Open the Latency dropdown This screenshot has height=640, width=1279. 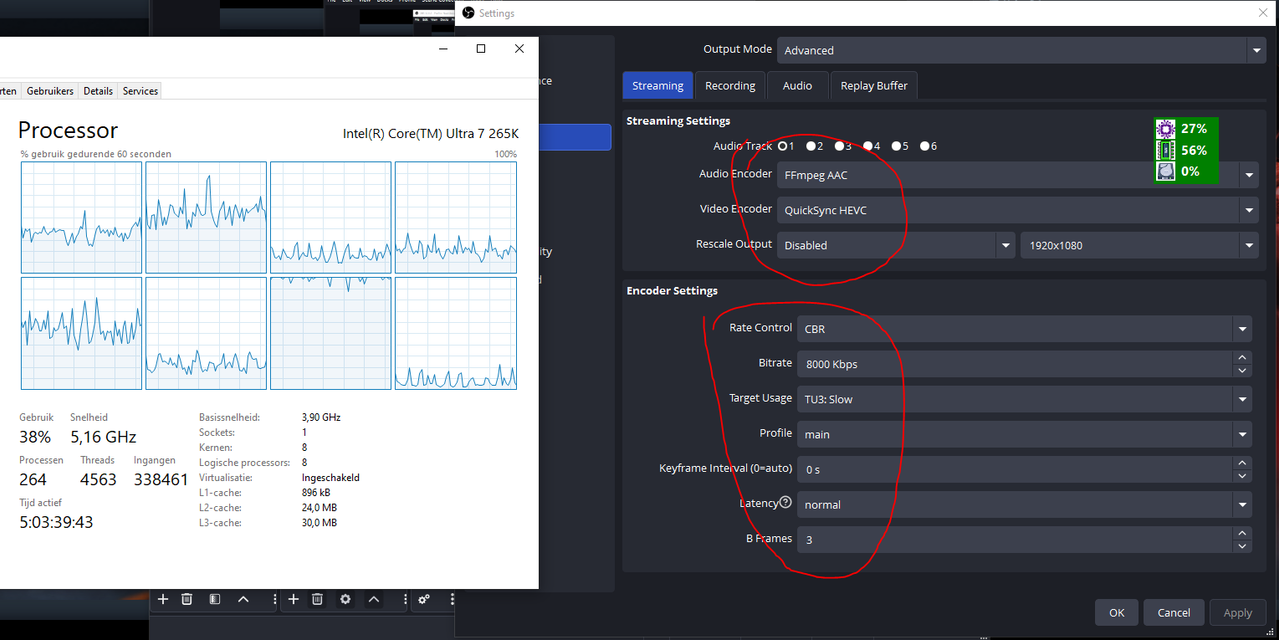click(1024, 504)
